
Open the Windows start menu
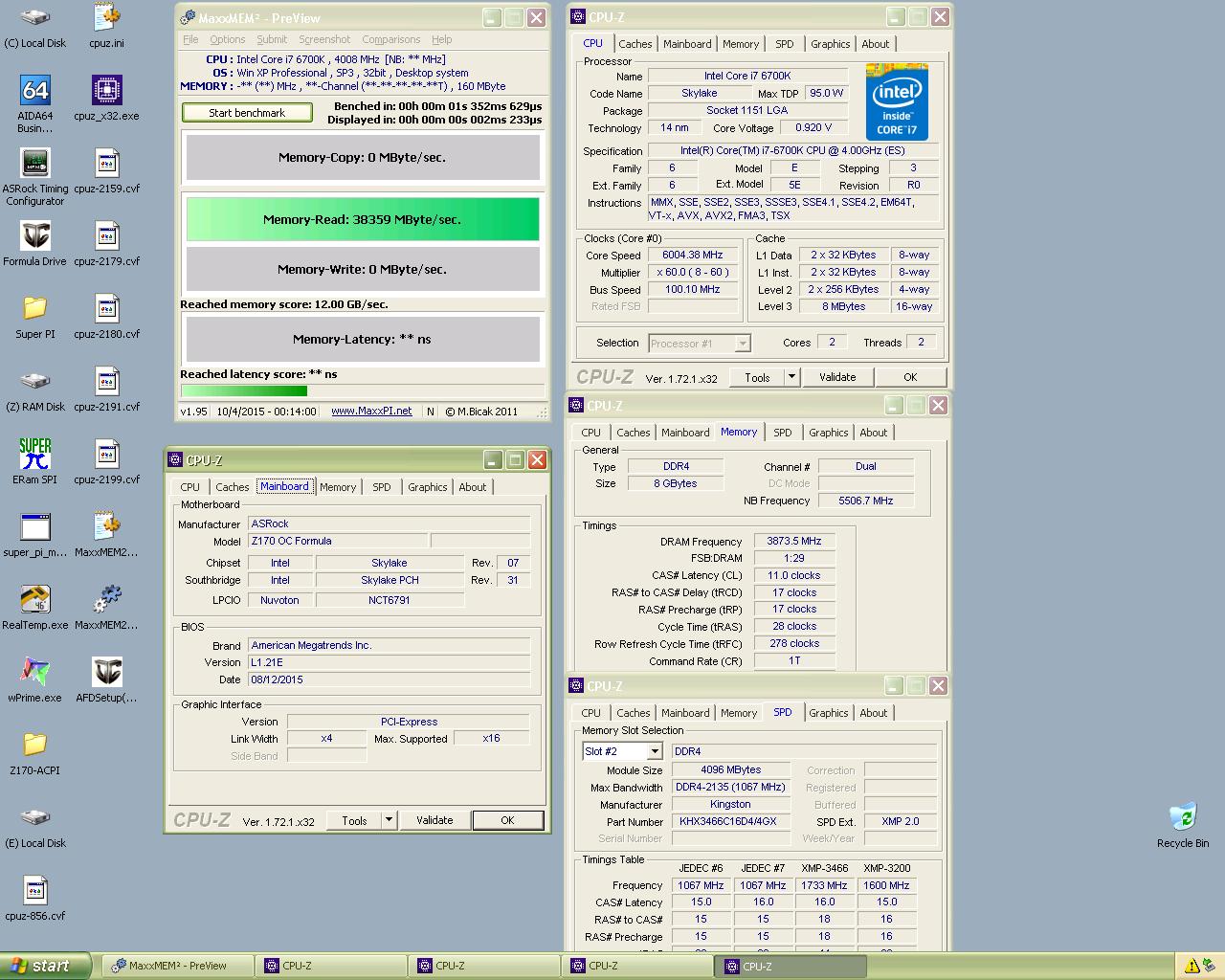tap(46, 967)
